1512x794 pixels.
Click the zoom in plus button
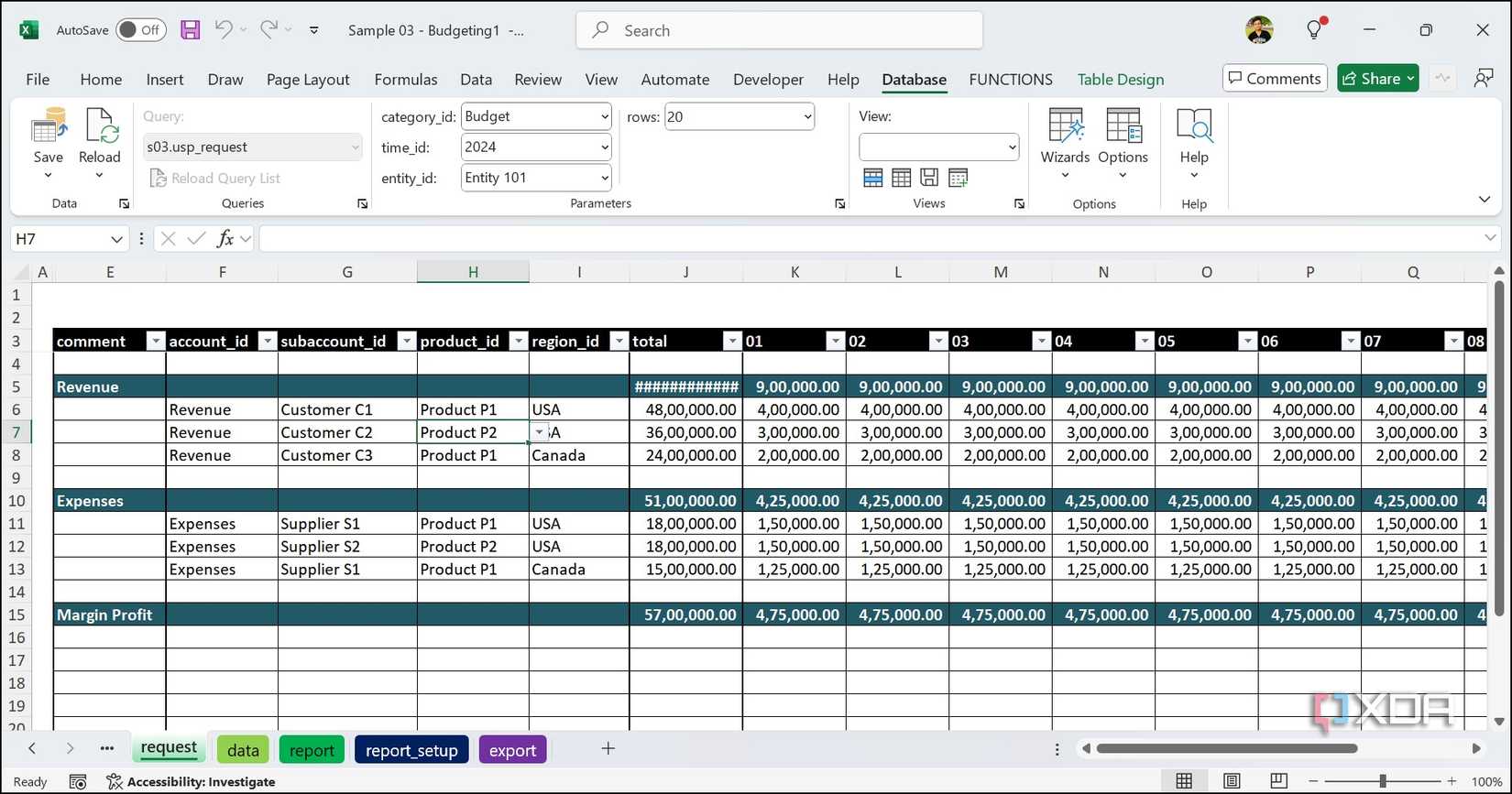pos(1452,781)
